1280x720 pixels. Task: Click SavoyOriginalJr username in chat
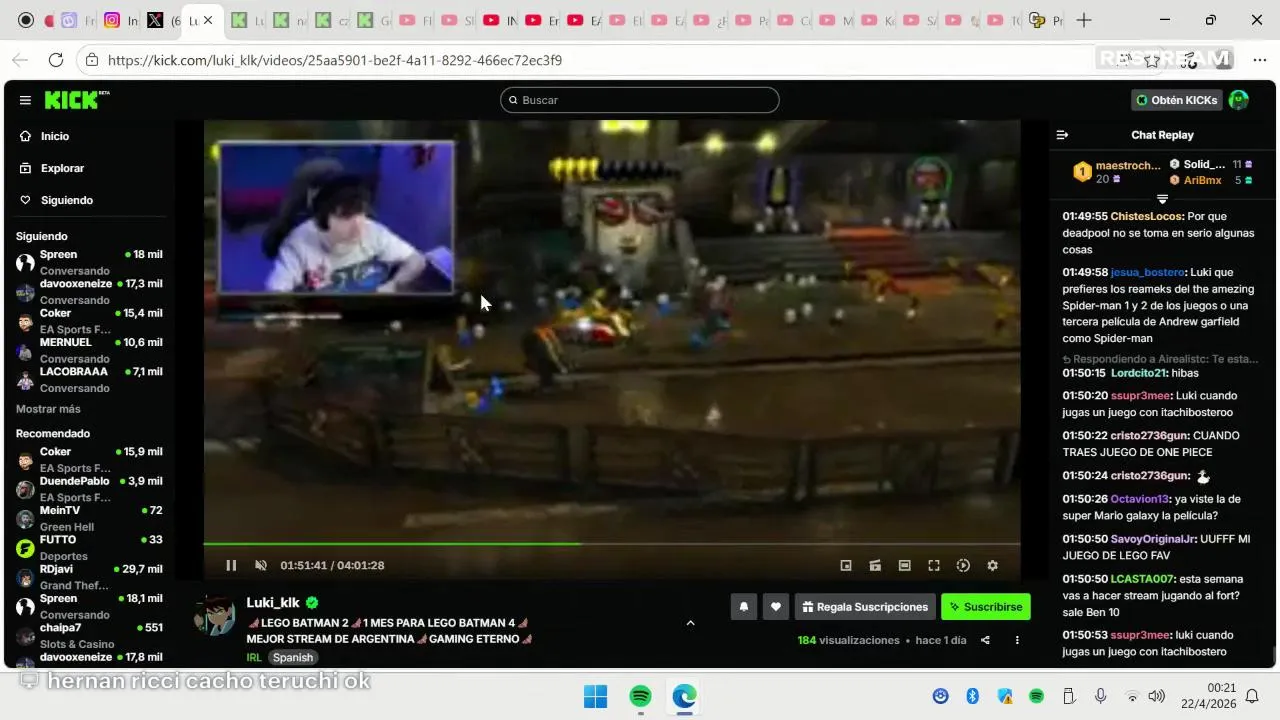click(x=1153, y=539)
